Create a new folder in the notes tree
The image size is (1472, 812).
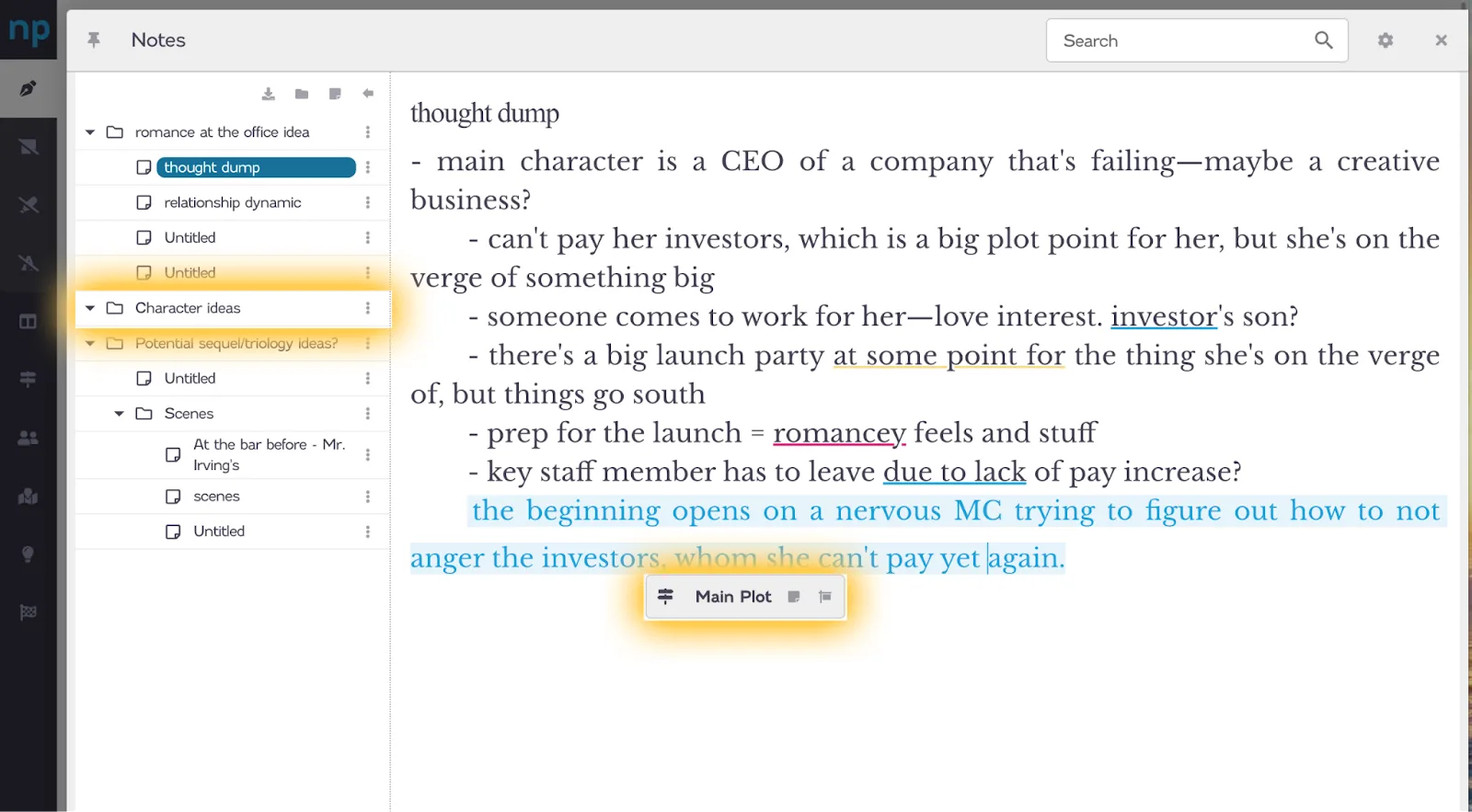(x=302, y=94)
